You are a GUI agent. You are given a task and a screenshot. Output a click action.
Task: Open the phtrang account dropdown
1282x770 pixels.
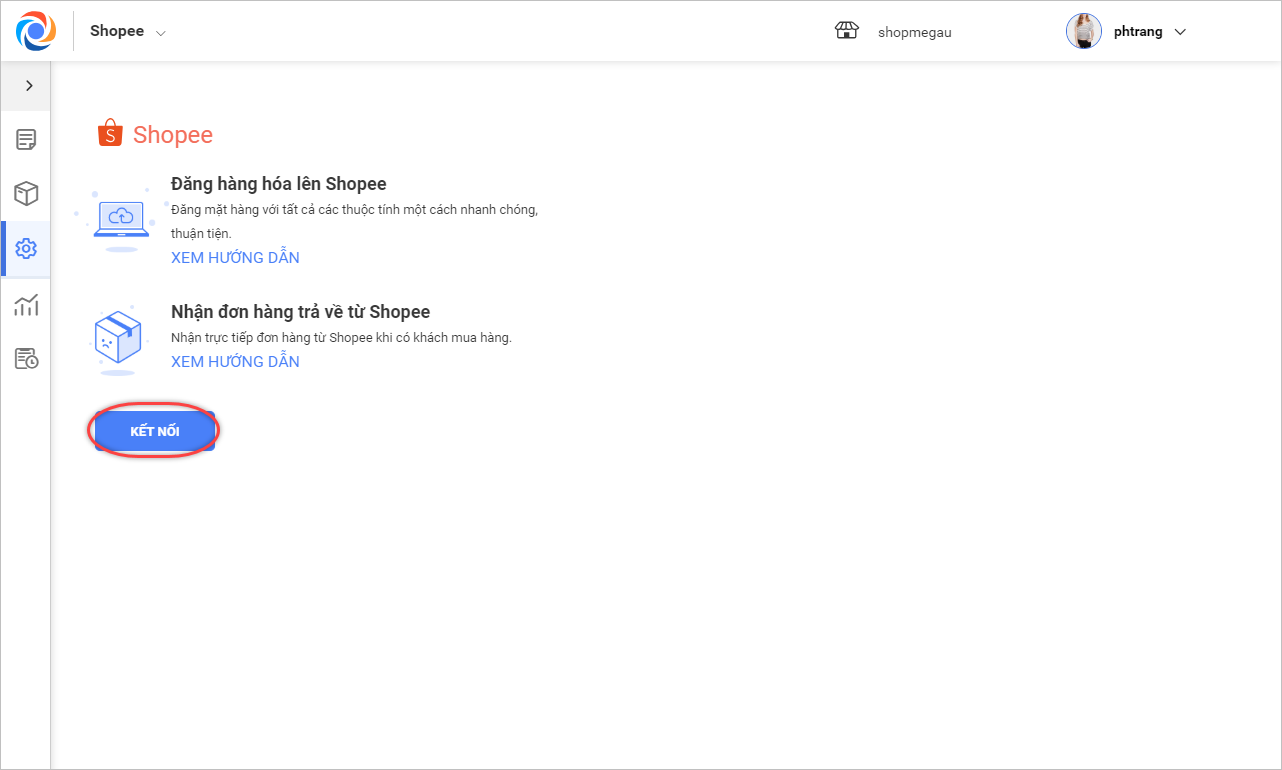tap(1150, 31)
